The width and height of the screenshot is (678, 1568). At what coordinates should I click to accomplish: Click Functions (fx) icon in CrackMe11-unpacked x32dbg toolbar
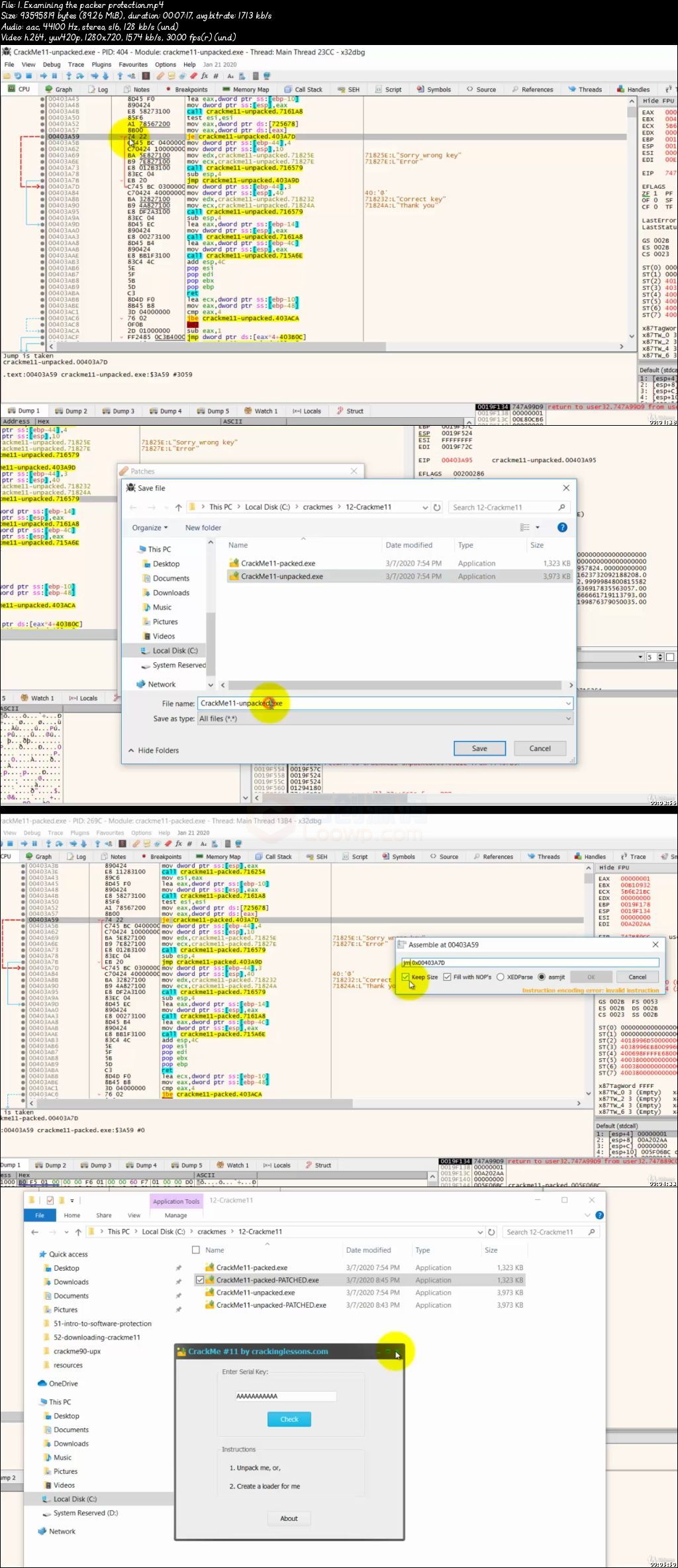(205, 76)
